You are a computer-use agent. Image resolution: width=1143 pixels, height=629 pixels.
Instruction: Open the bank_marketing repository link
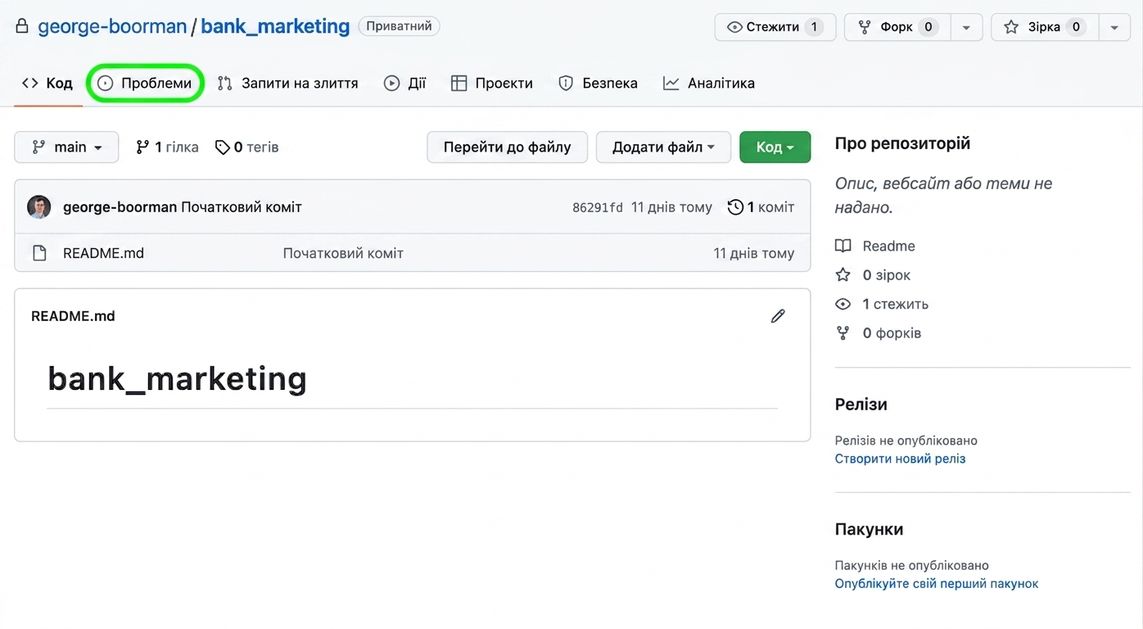(275, 26)
